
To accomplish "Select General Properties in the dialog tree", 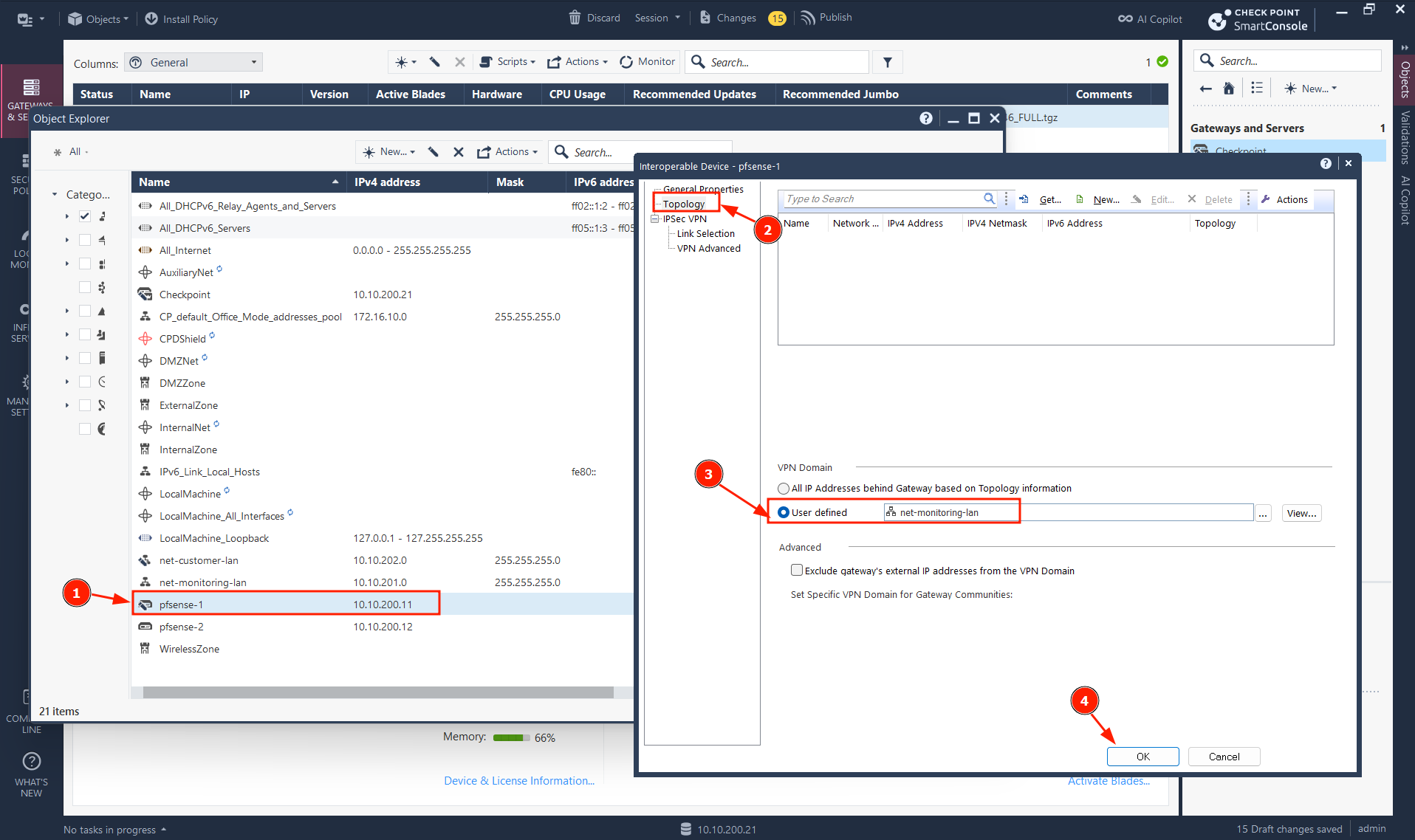I will tap(703, 189).
